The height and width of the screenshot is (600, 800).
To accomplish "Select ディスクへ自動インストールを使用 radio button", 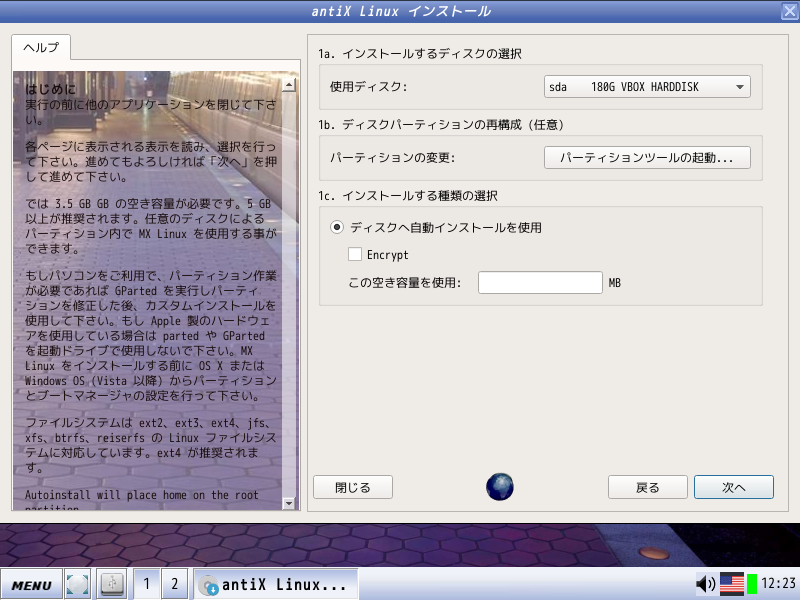I will point(337,227).
